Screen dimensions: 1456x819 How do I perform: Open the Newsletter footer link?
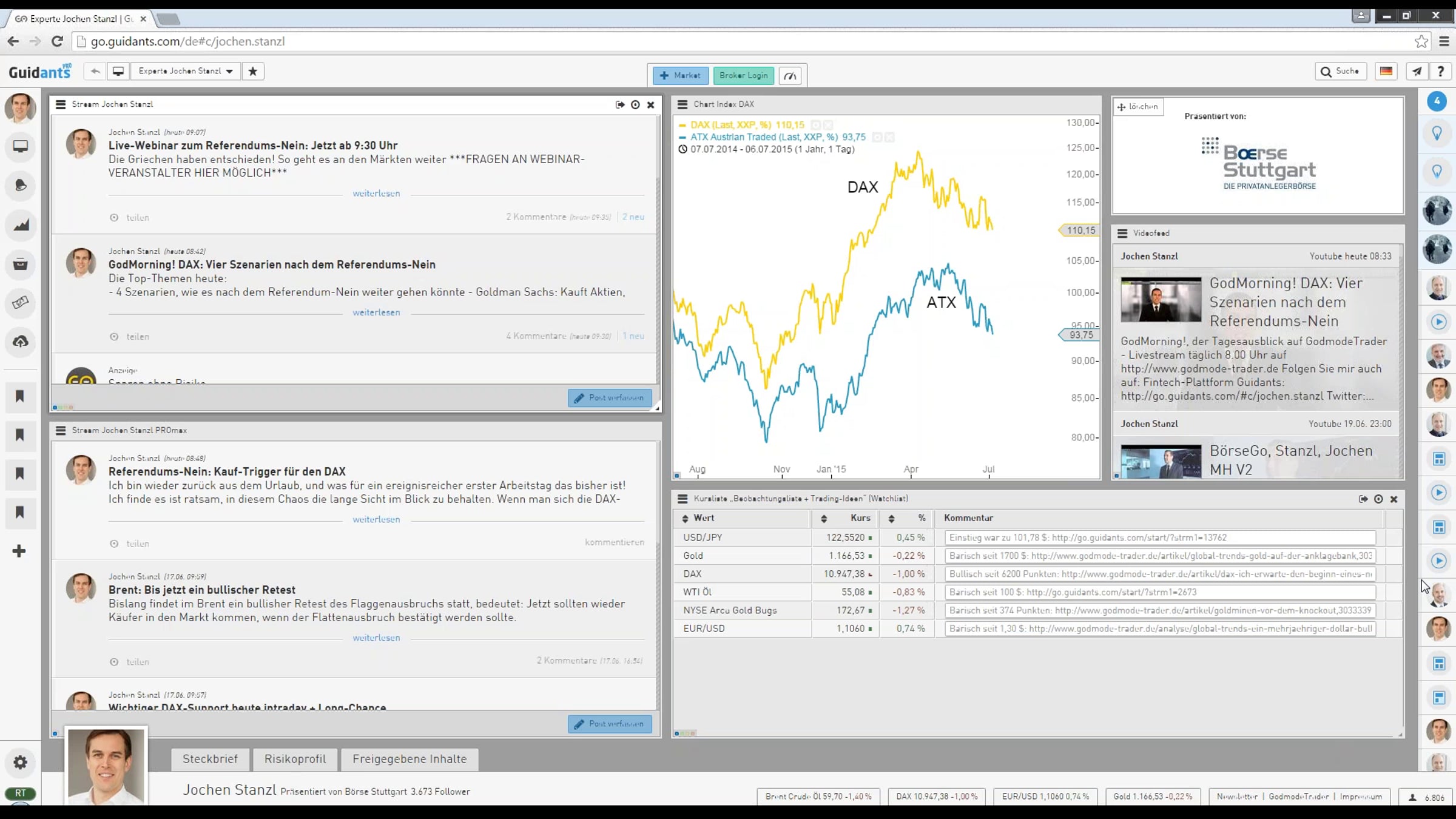click(1237, 797)
